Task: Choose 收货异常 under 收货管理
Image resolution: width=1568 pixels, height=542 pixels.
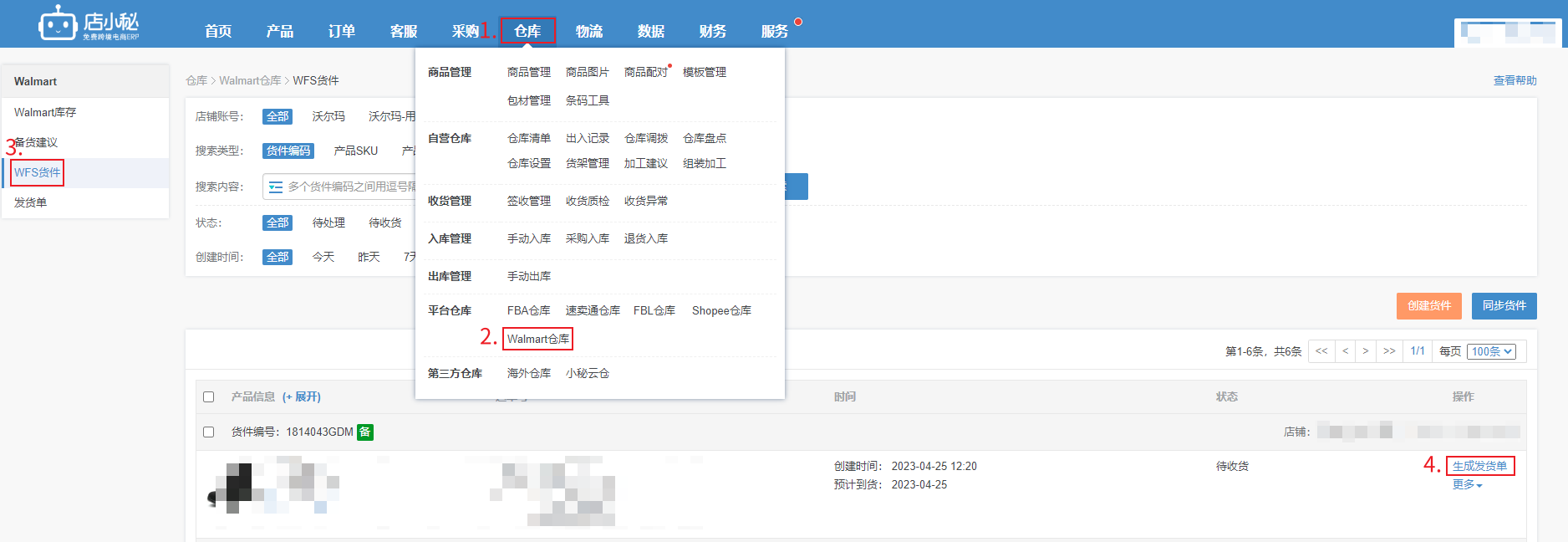Action: click(x=646, y=201)
